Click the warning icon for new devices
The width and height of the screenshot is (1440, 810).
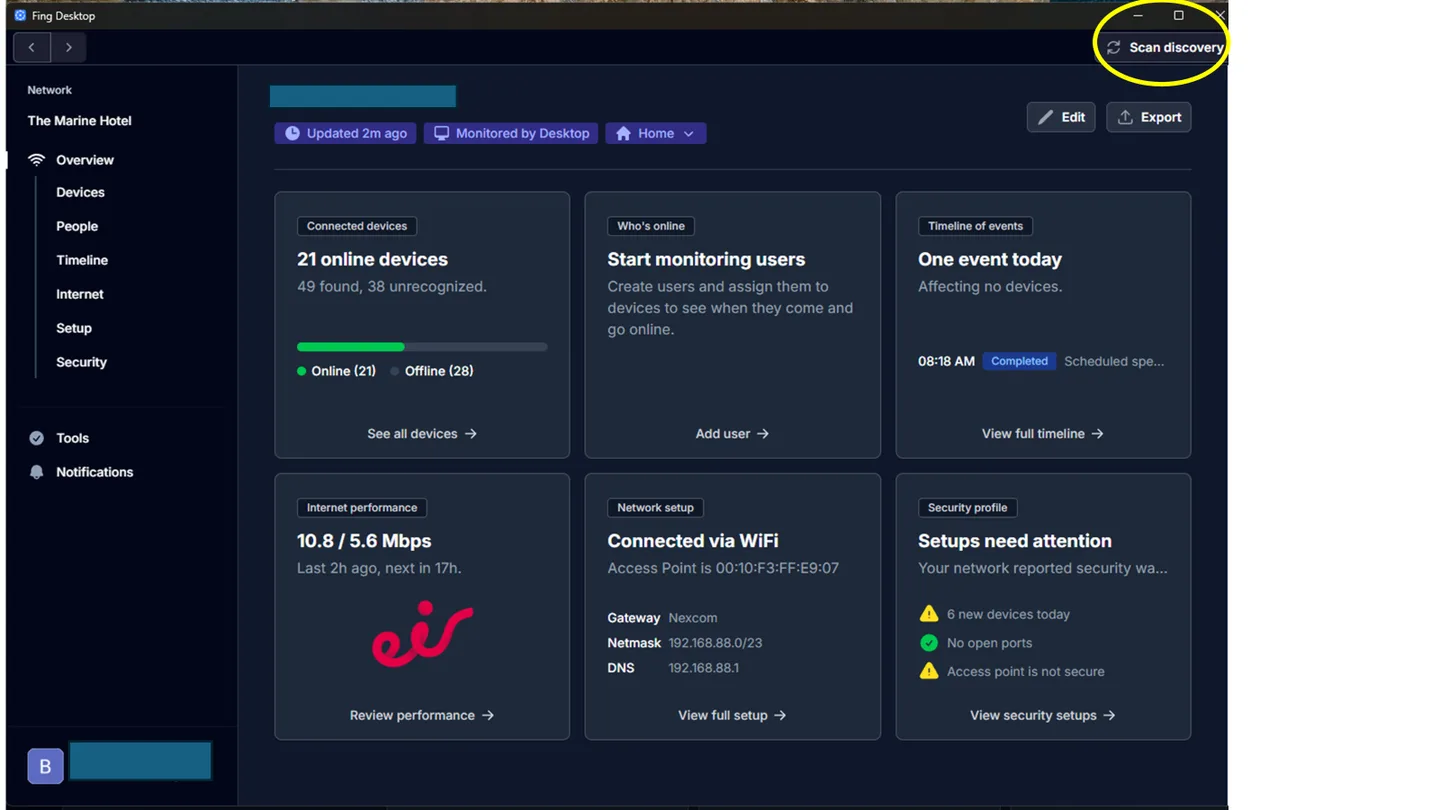pyautogui.click(x=929, y=614)
